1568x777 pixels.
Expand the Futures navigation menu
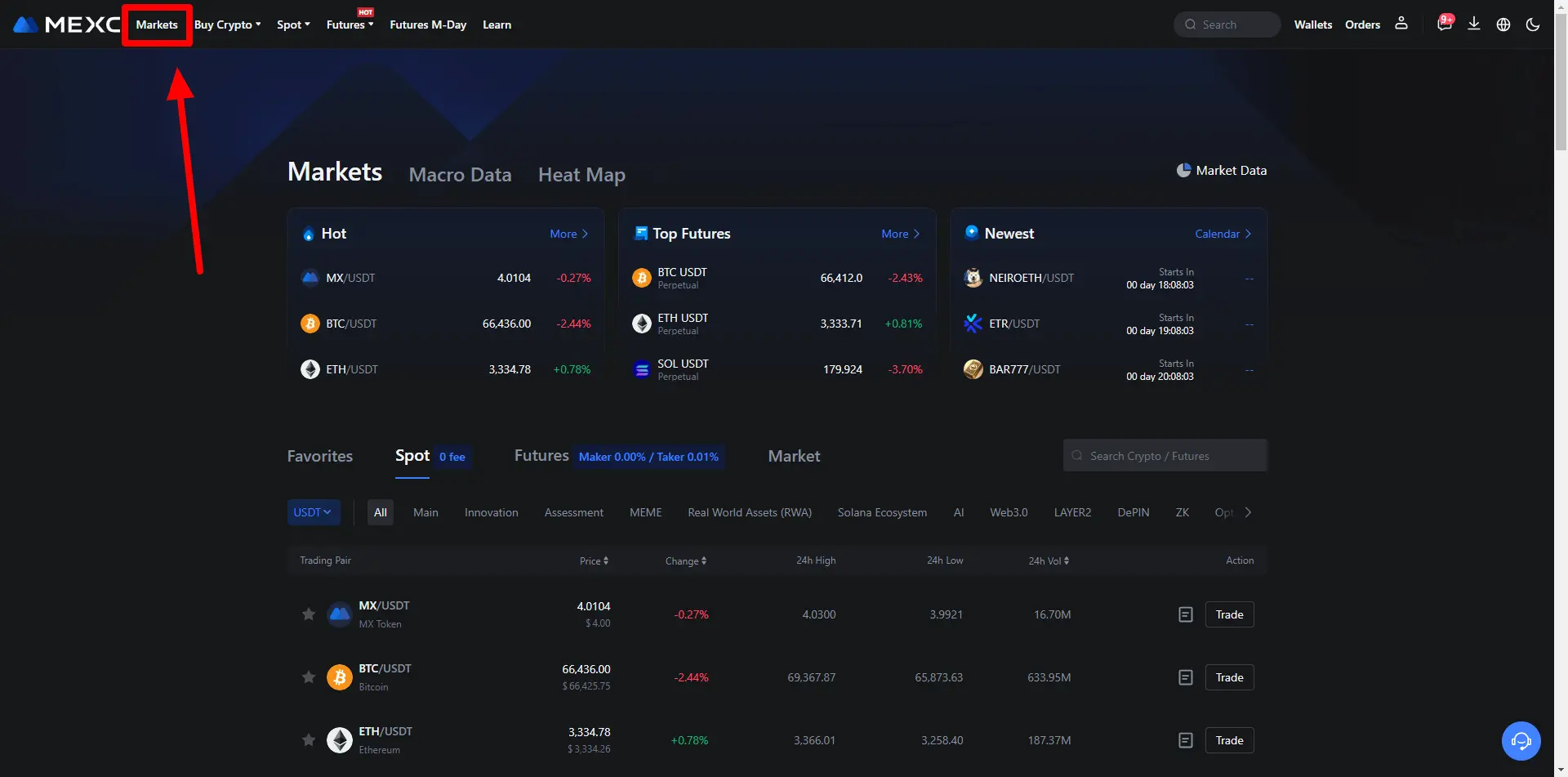350,25
